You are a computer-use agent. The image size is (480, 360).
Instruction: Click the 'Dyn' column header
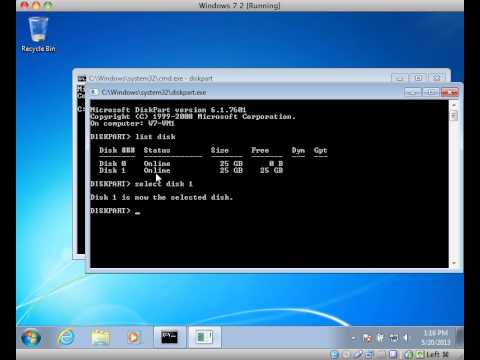[x=298, y=151]
